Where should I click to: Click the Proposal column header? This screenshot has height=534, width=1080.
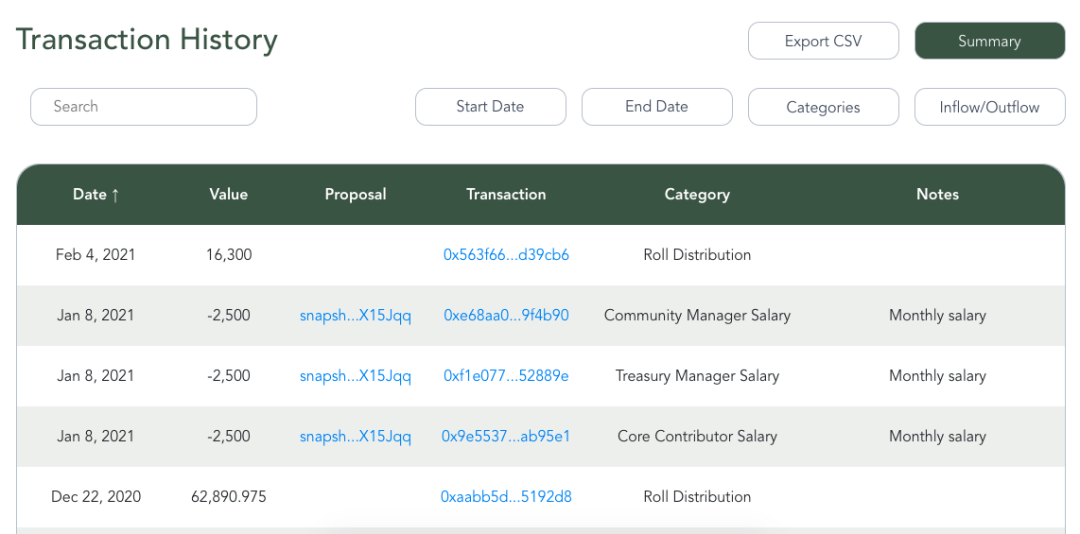click(x=355, y=194)
